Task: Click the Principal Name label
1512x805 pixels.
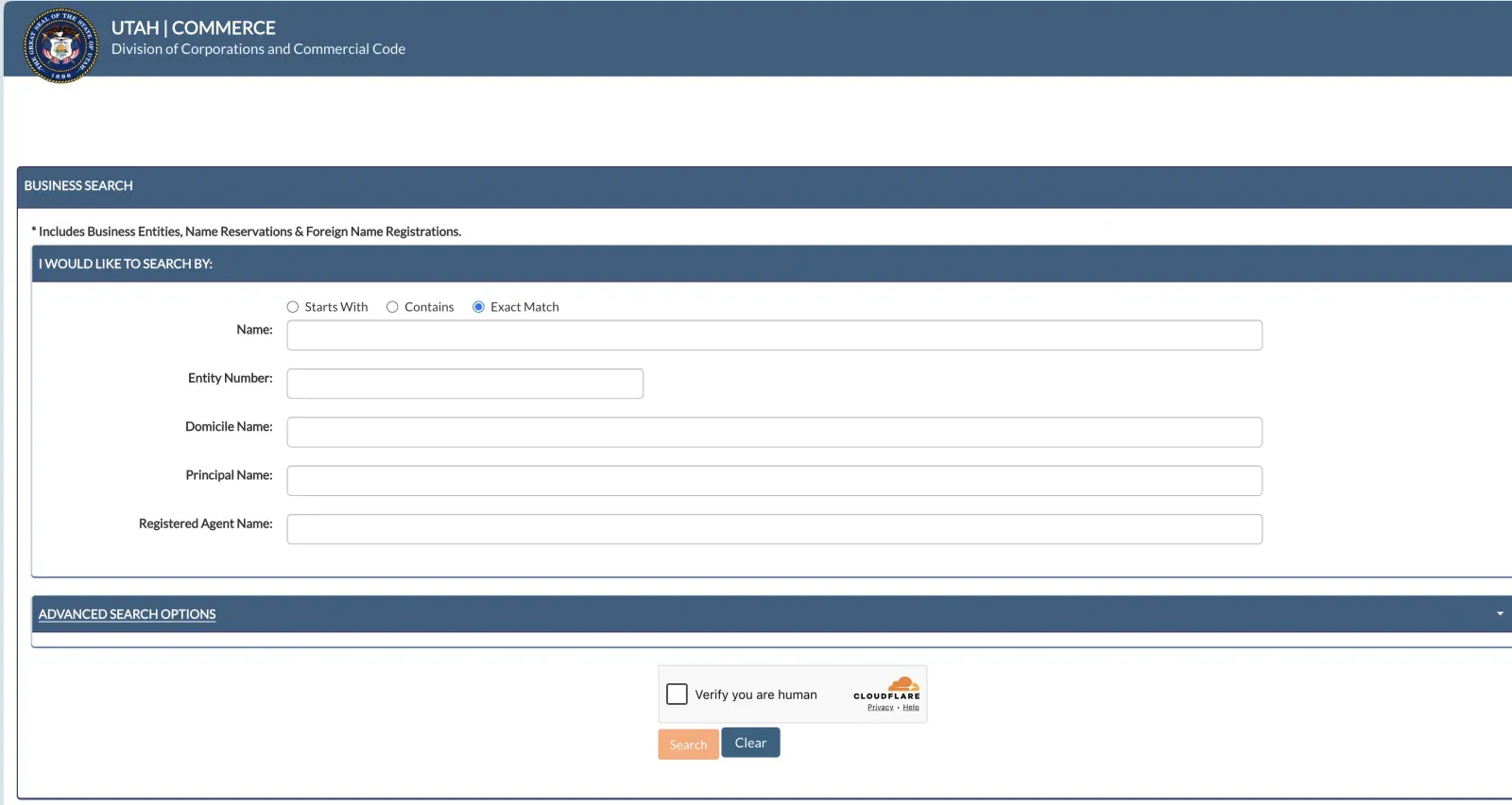Action: (229, 475)
